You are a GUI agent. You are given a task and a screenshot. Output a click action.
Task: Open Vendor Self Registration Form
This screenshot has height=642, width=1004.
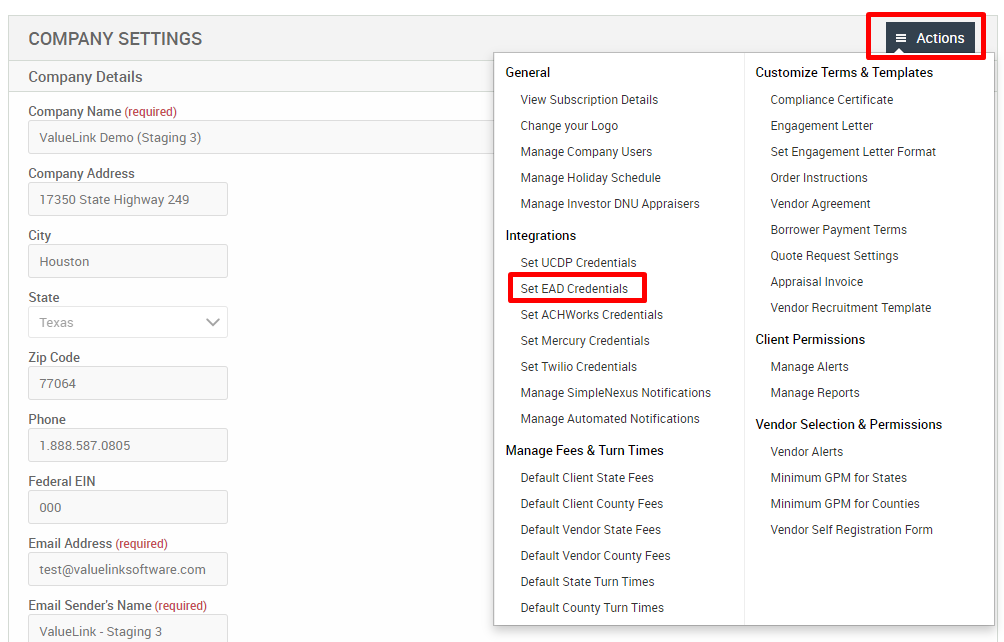[851, 529]
